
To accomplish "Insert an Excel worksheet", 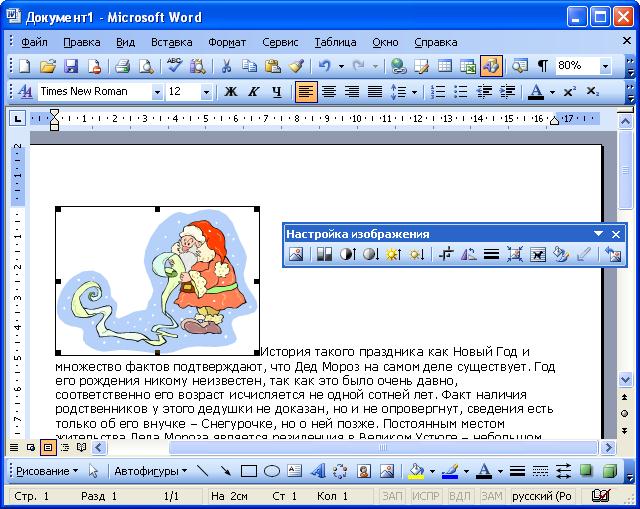I will 468,66.
